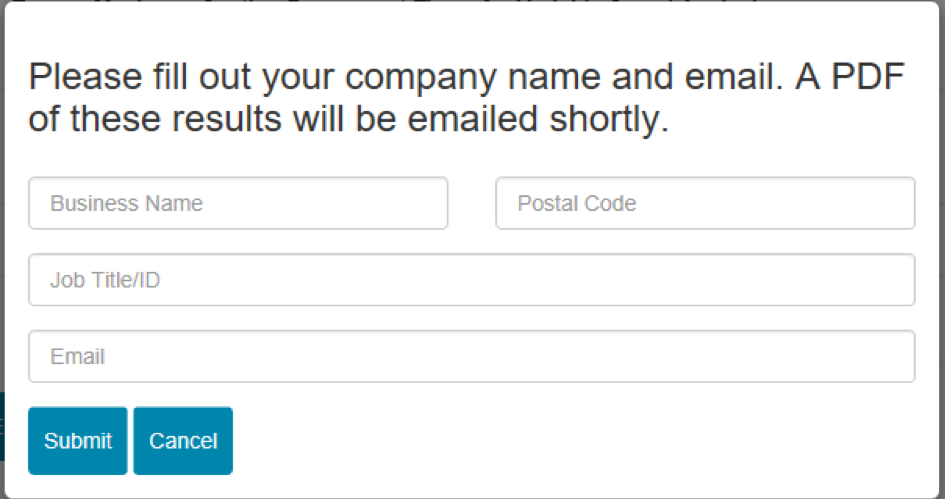Click into the Email input field
This screenshot has width=945, height=499.
472,356
